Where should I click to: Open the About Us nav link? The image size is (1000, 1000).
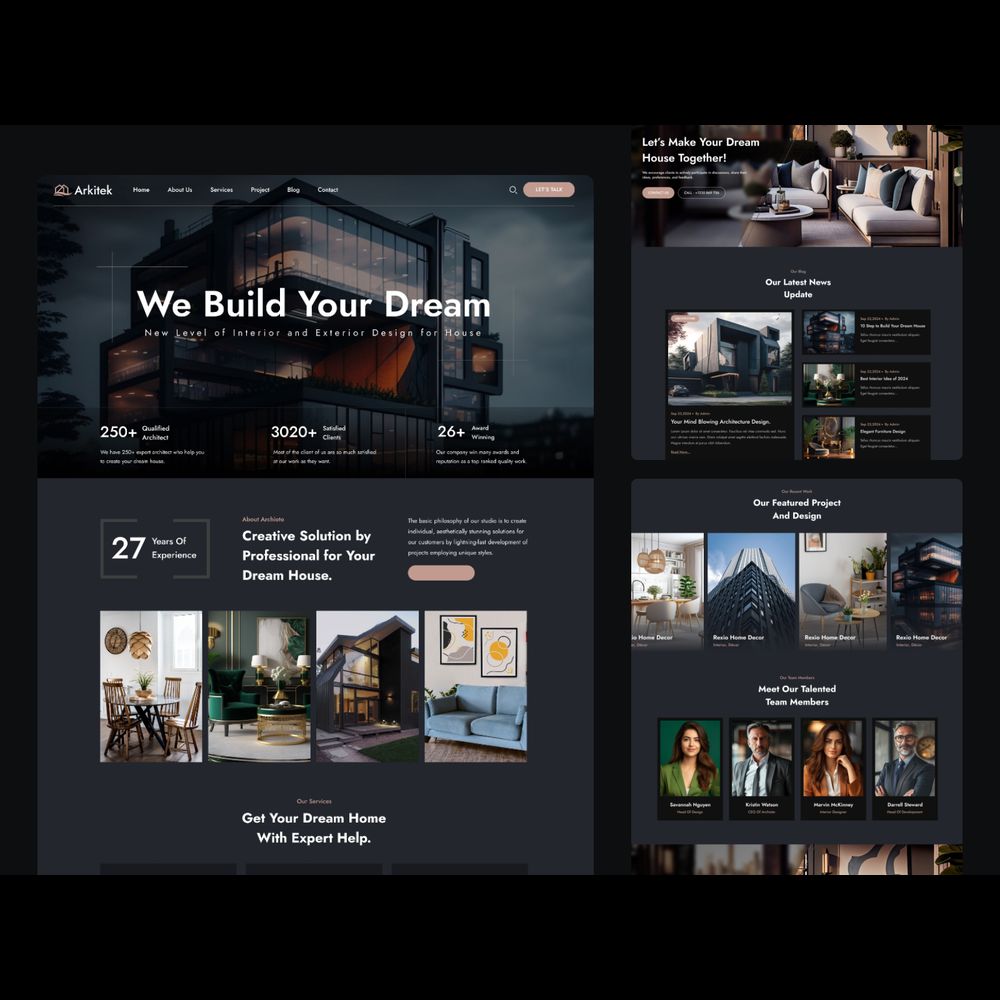tap(180, 190)
